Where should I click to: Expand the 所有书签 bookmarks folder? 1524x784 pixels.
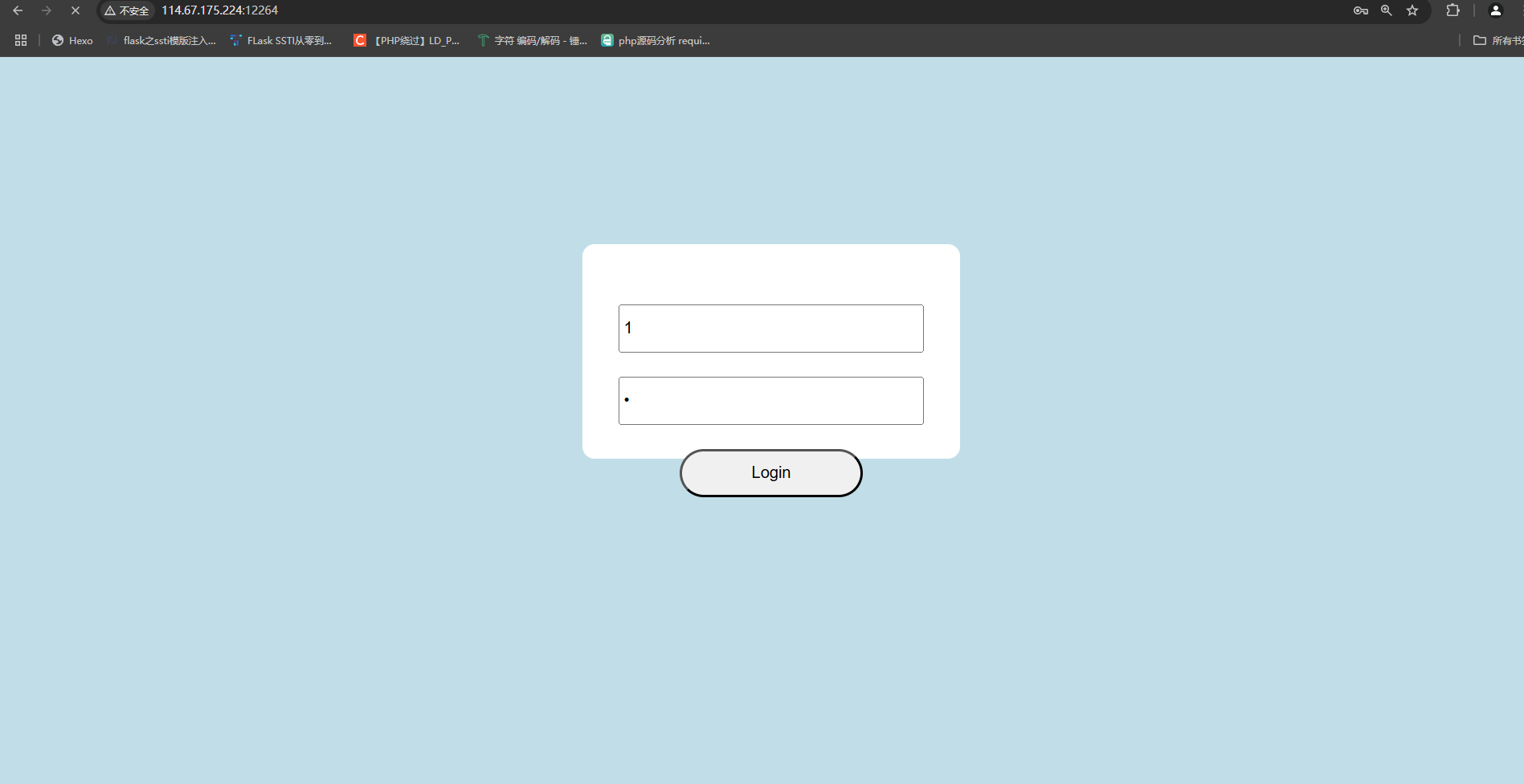pos(1497,40)
